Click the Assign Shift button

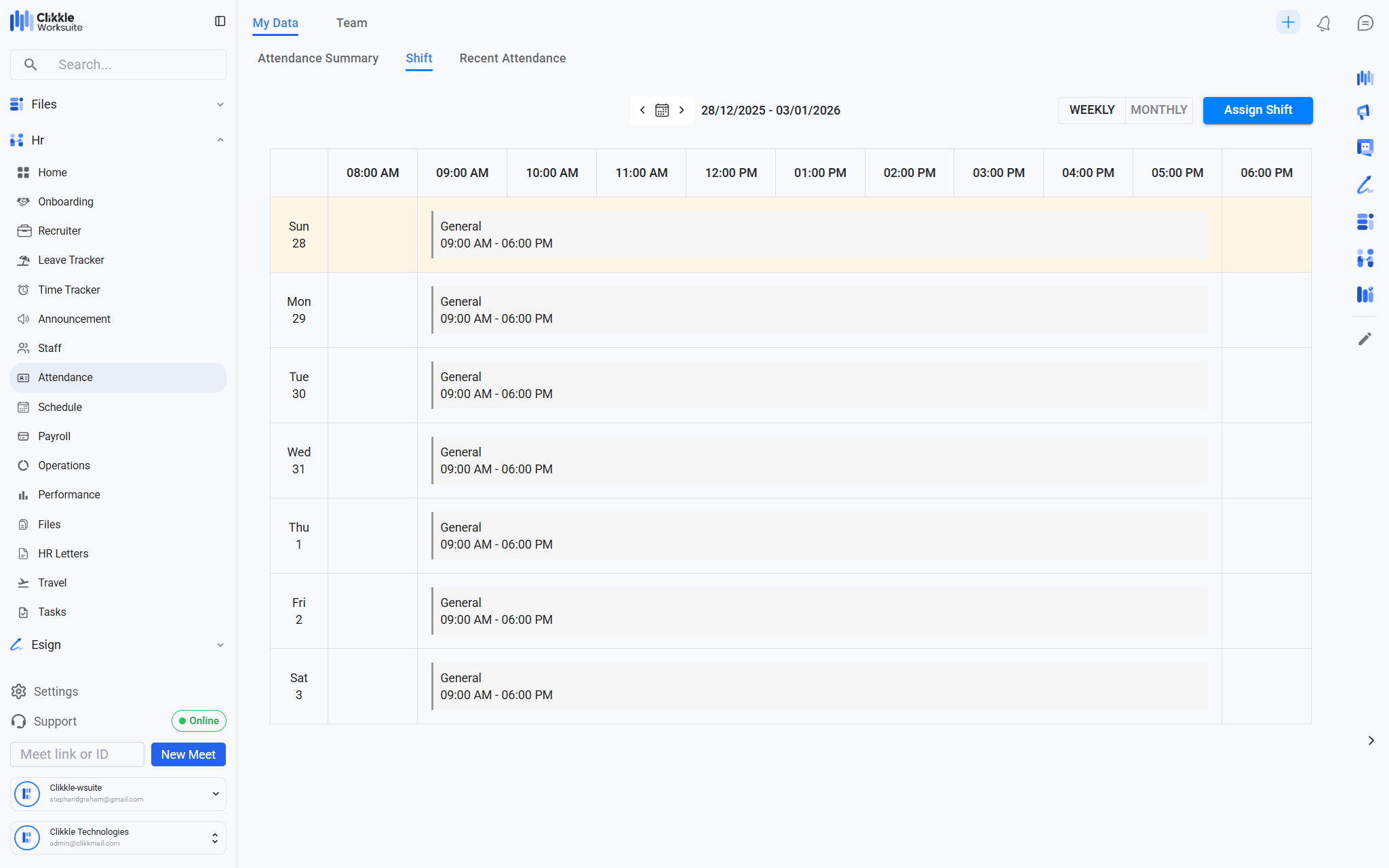1257,110
